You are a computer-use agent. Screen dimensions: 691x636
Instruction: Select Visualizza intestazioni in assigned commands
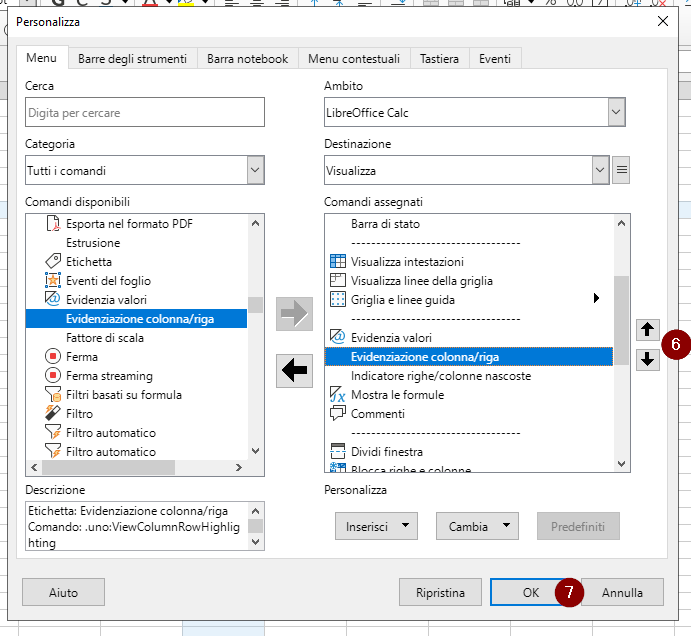[x=407, y=262]
